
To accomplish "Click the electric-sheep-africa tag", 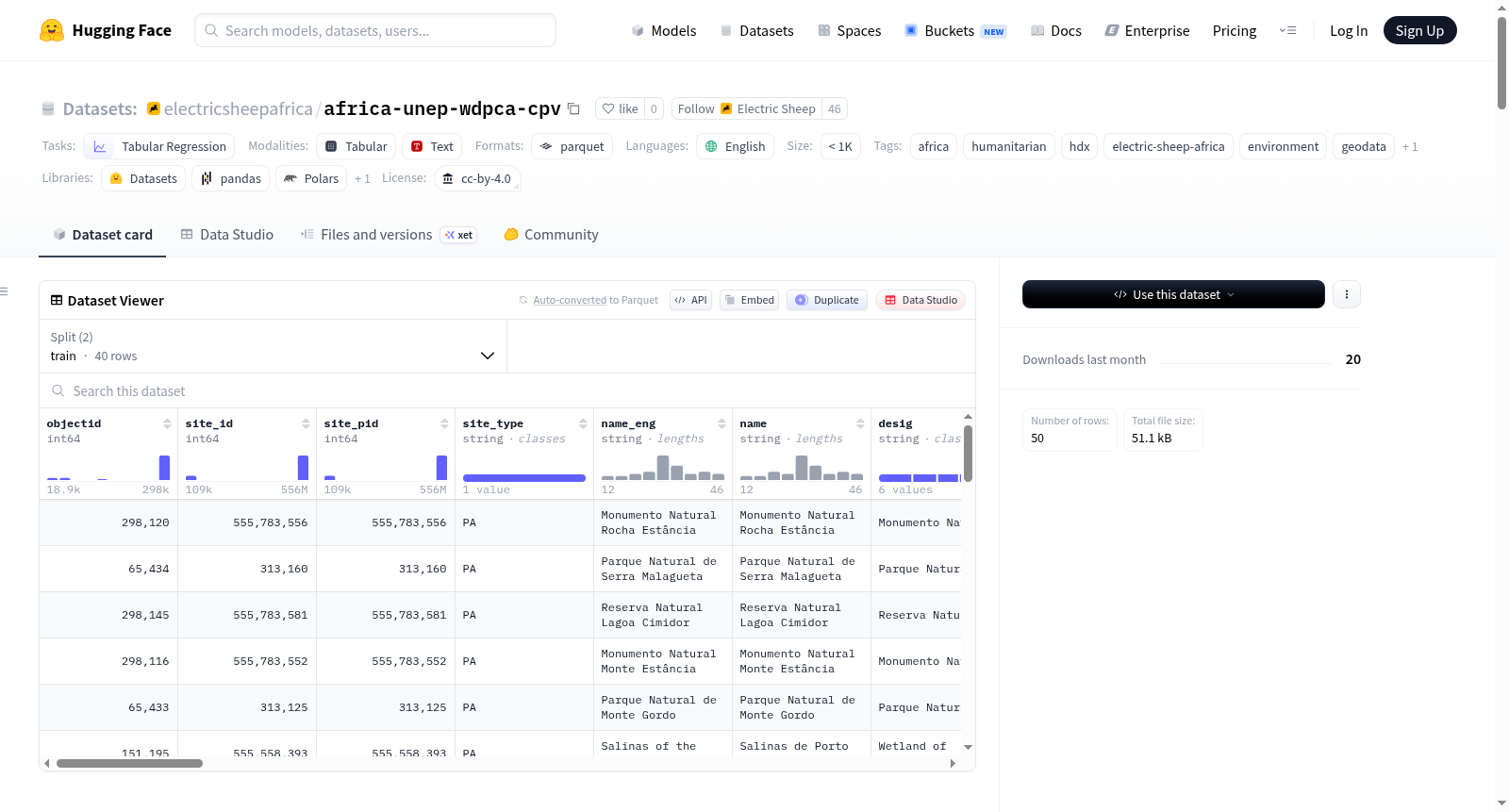I will tap(1169, 146).
